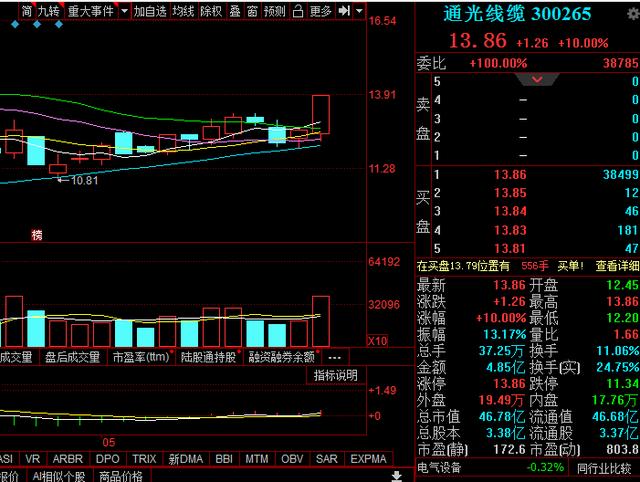Click the stock title 通光线缆 300265
Image resolution: width=640 pixels, height=482 pixels.
(517, 14)
